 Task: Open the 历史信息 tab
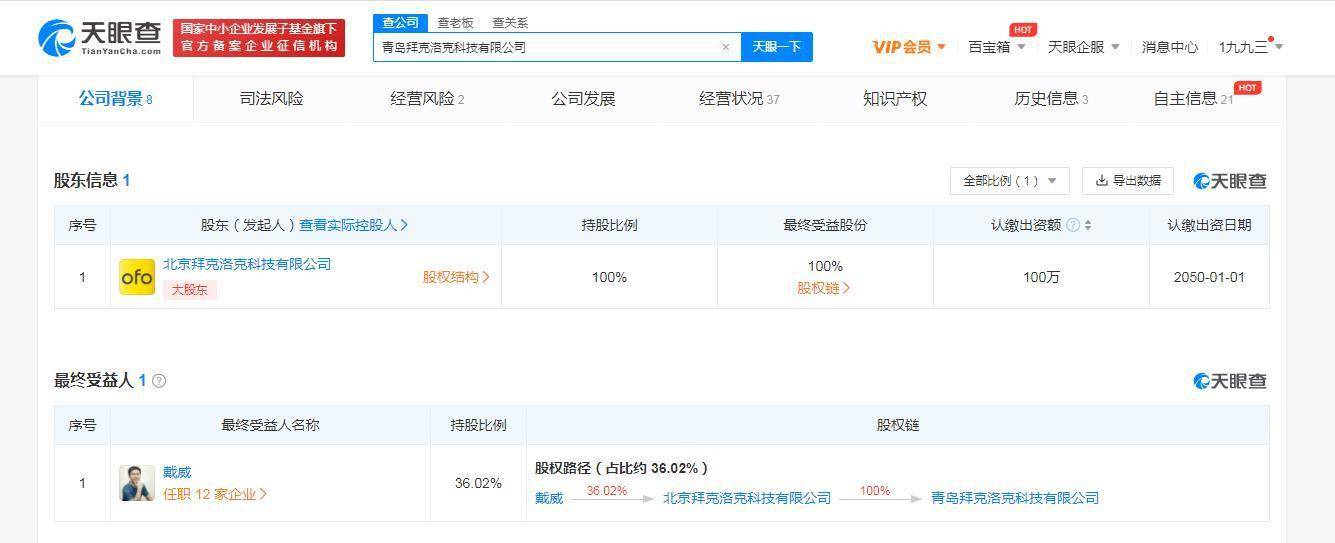tap(1051, 98)
